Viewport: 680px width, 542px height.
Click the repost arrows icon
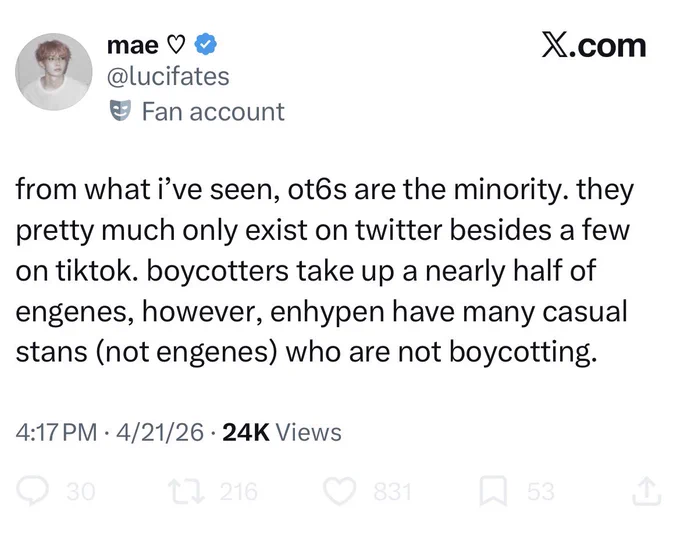tap(188, 492)
